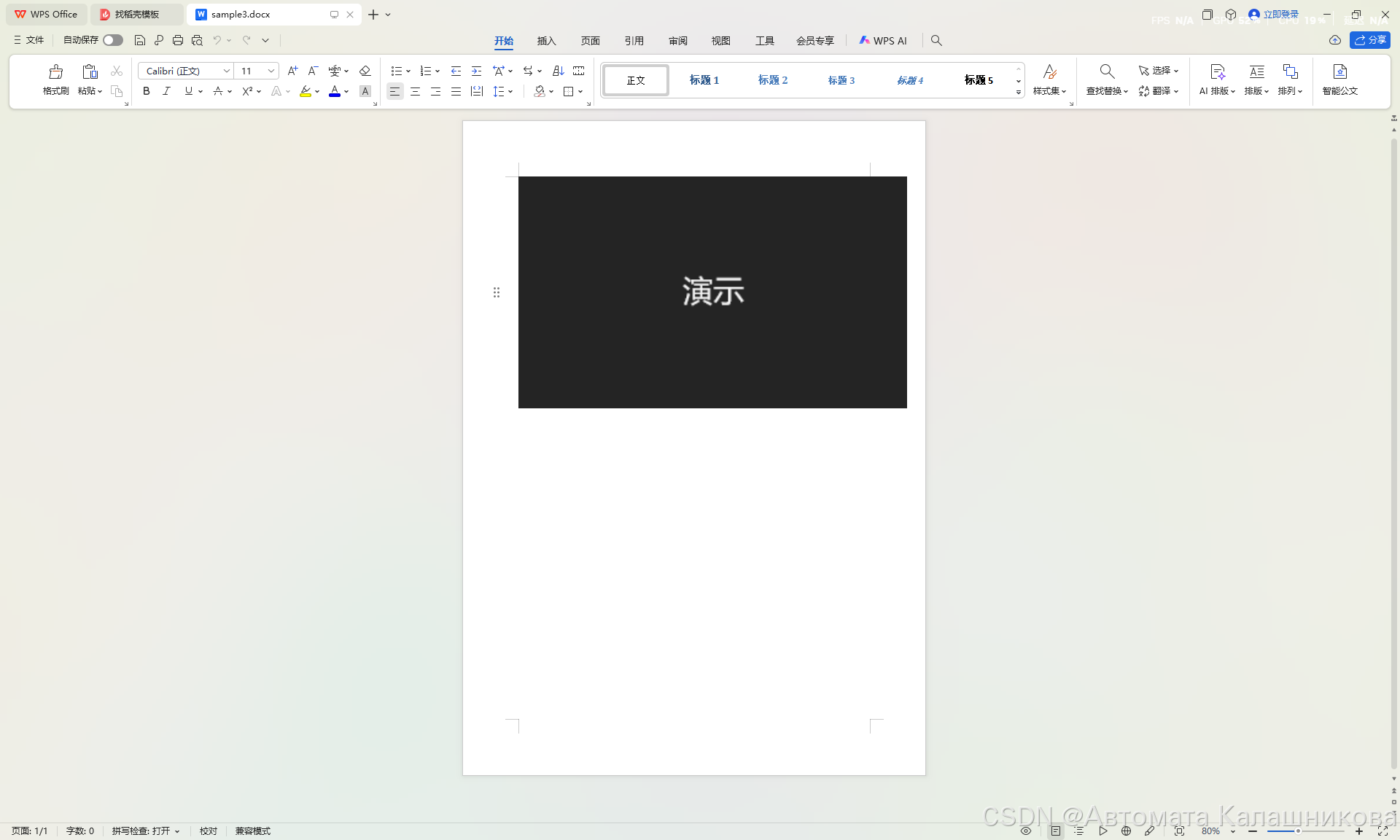Click the Bold formatting icon
The height and width of the screenshot is (840, 1400).
pyautogui.click(x=146, y=91)
